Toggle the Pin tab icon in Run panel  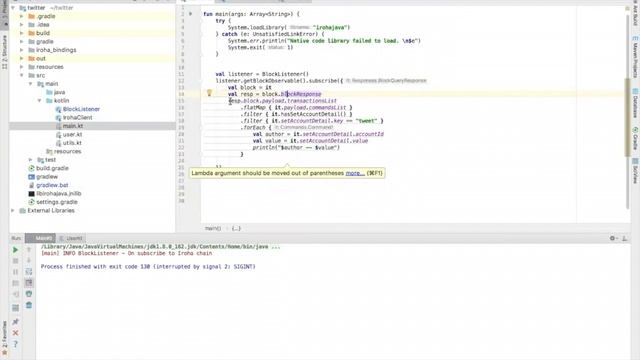(16, 322)
